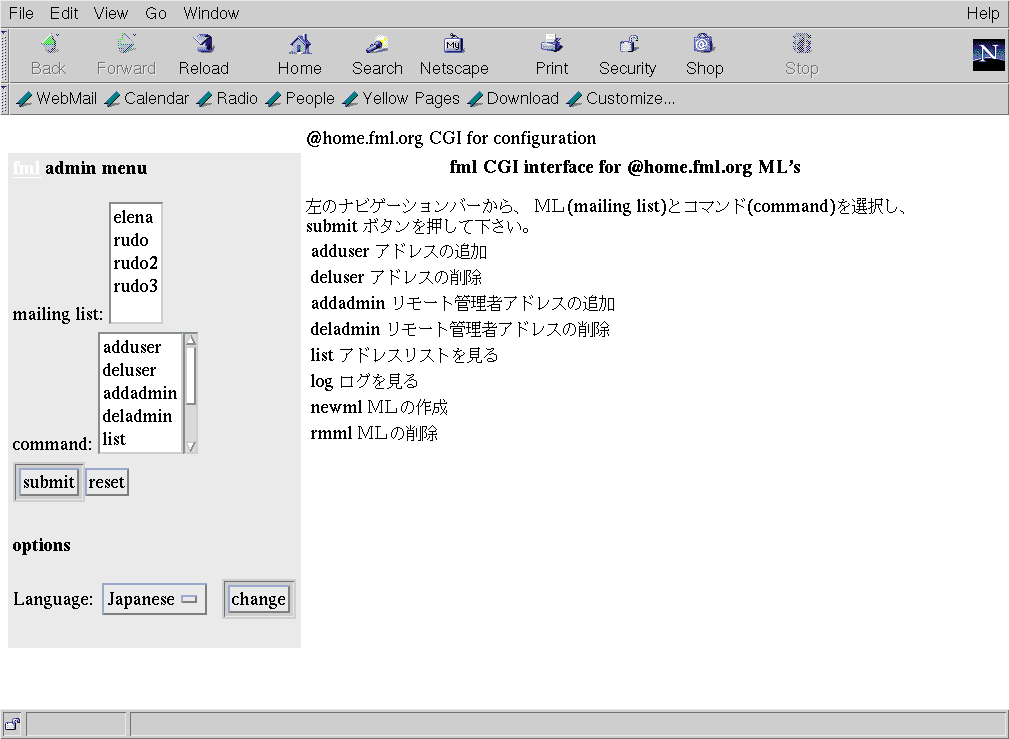The height and width of the screenshot is (739, 1009).
Task: Go to Home page icon
Action: pos(300,45)
